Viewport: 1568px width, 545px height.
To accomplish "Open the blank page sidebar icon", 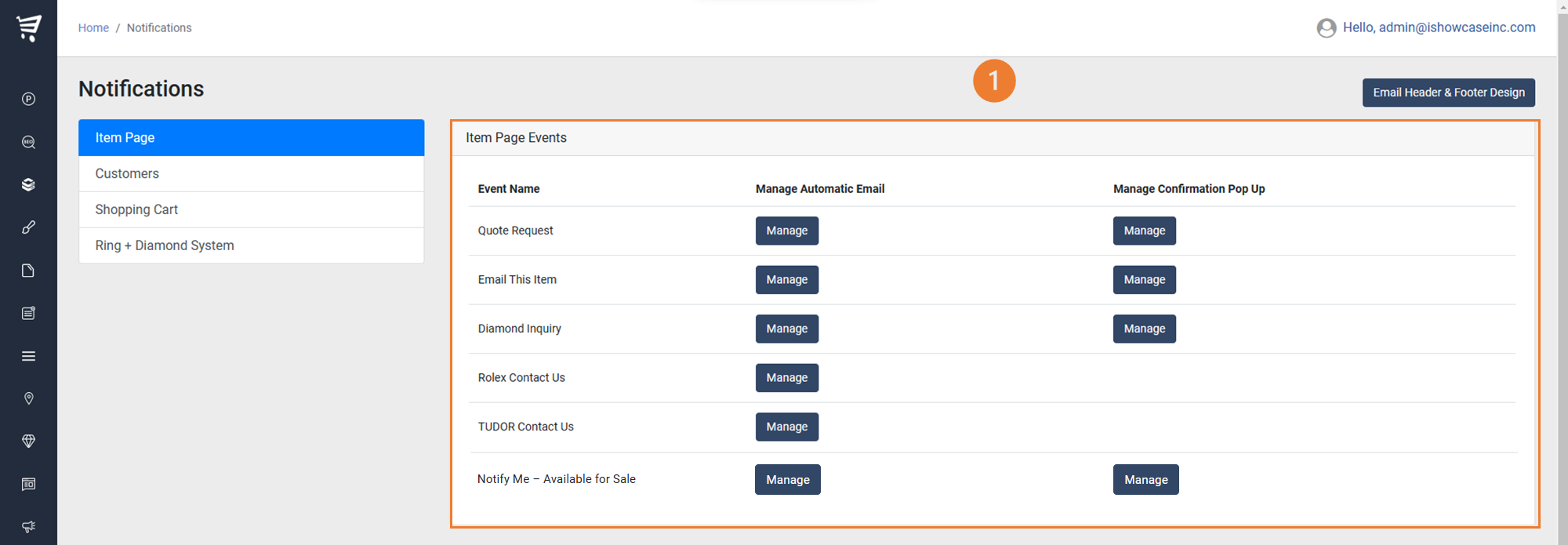I will pos(28,271).
